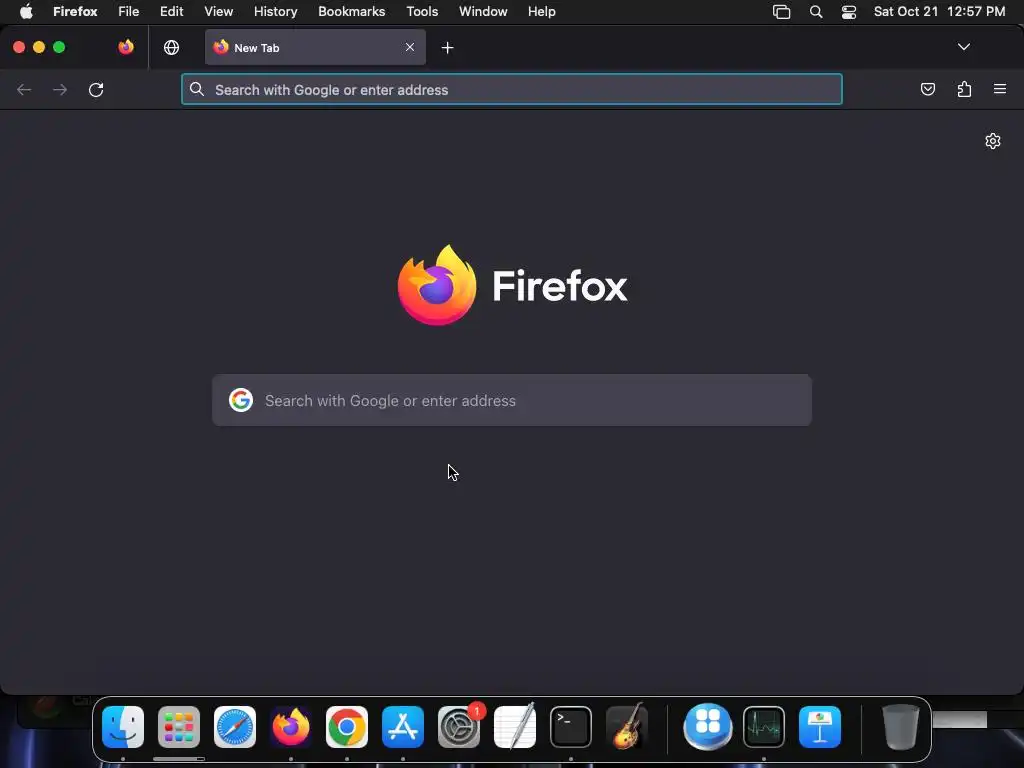Open the Save to Pocket button
This screenshot has width=1024, height=768.
coord(927,89)
